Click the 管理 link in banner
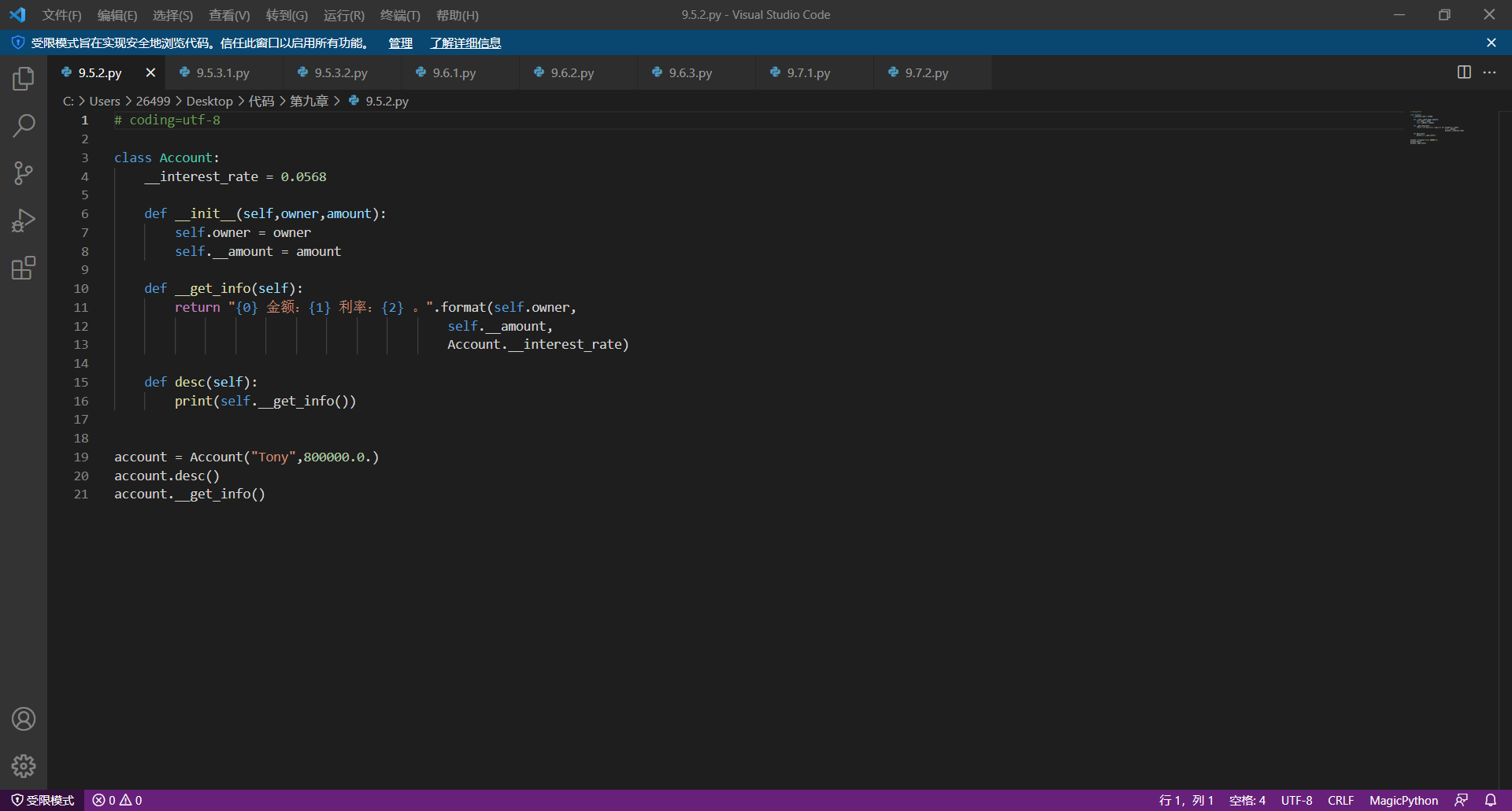 coord(400,43)
